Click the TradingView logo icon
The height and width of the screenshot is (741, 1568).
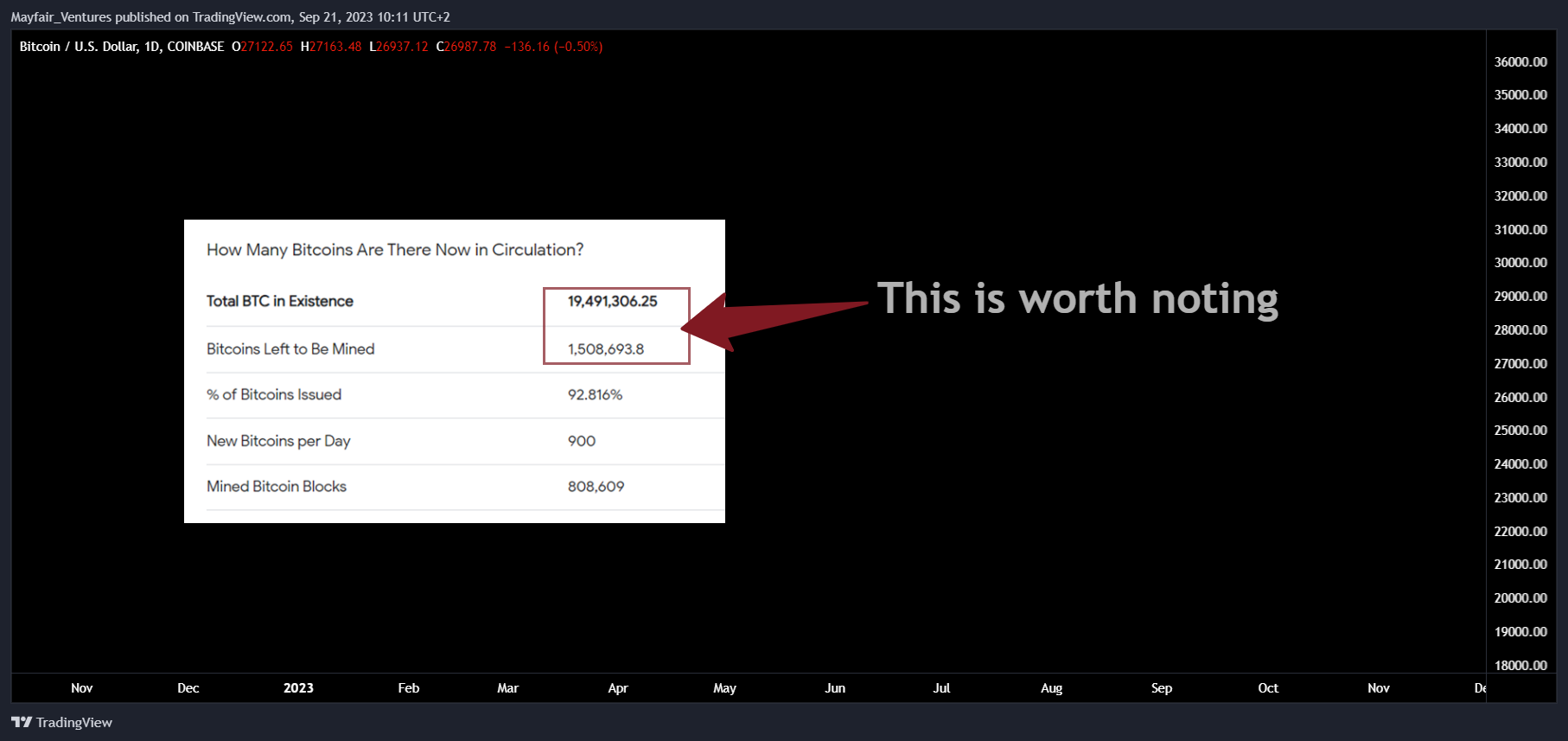[x=22, y=722]
